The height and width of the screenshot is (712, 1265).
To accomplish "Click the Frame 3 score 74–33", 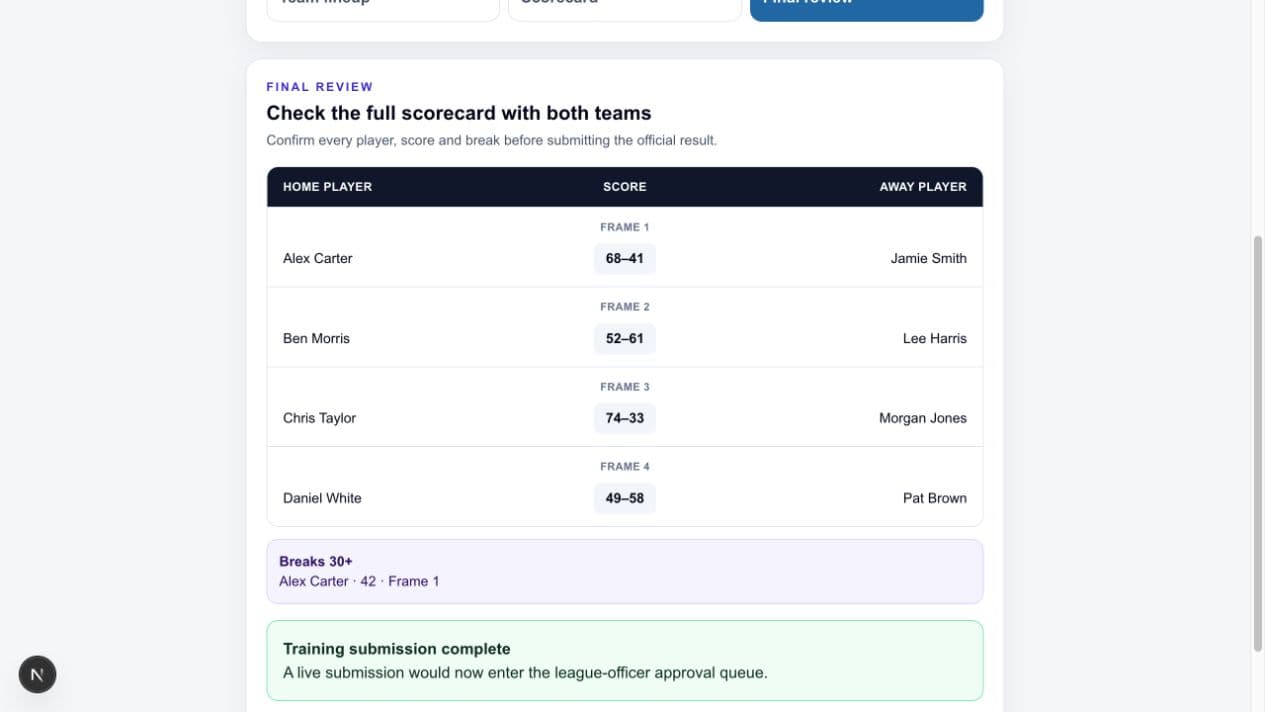I will 625,418.
